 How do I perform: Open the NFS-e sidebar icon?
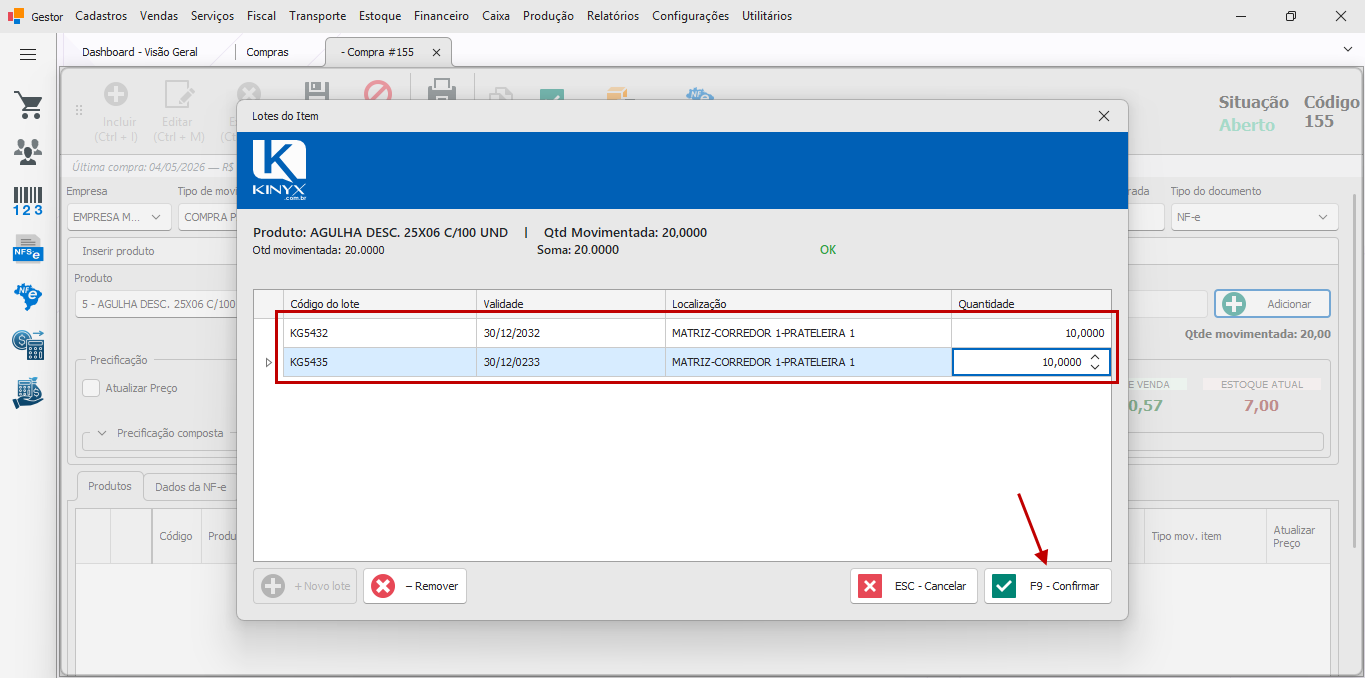click(28, 248)
